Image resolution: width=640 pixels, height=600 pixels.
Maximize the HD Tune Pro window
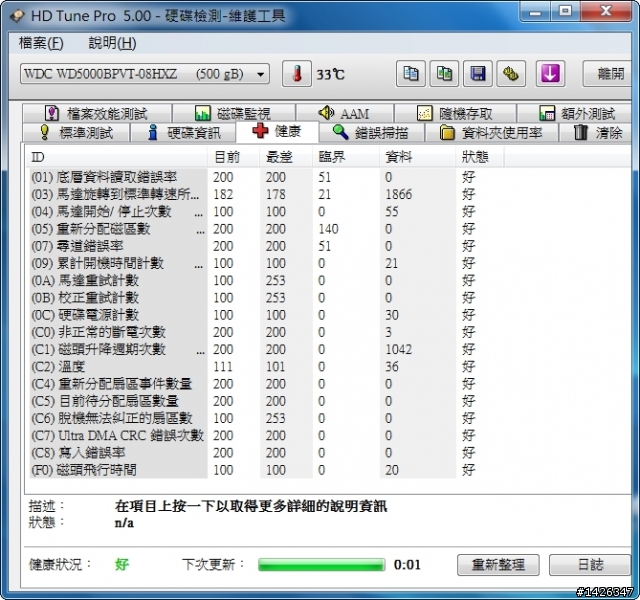click(565, 12)
